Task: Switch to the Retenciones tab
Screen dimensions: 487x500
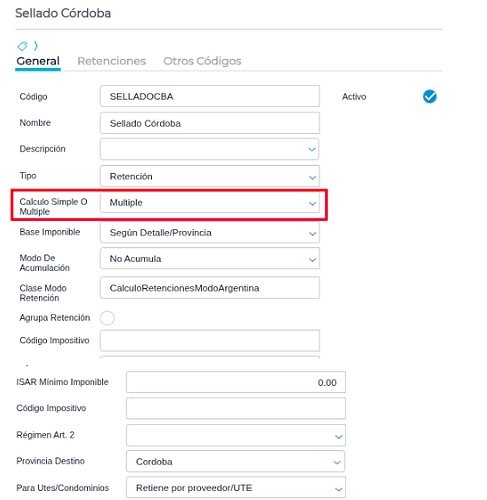Action: point(112,61)
